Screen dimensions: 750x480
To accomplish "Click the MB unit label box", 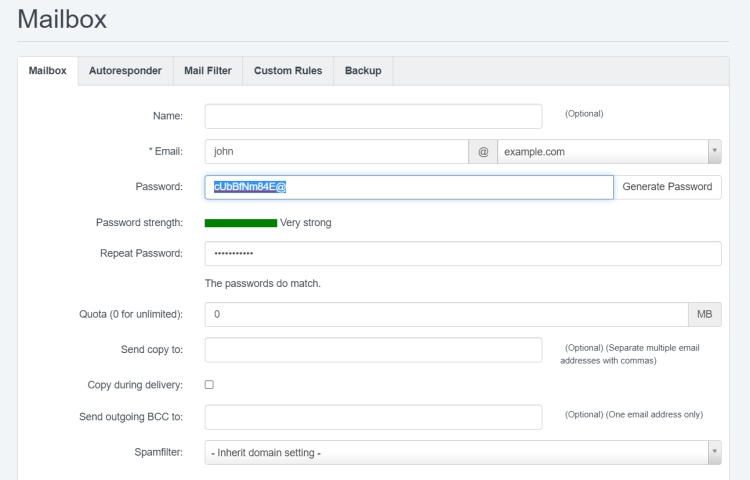I will point(704,315).
